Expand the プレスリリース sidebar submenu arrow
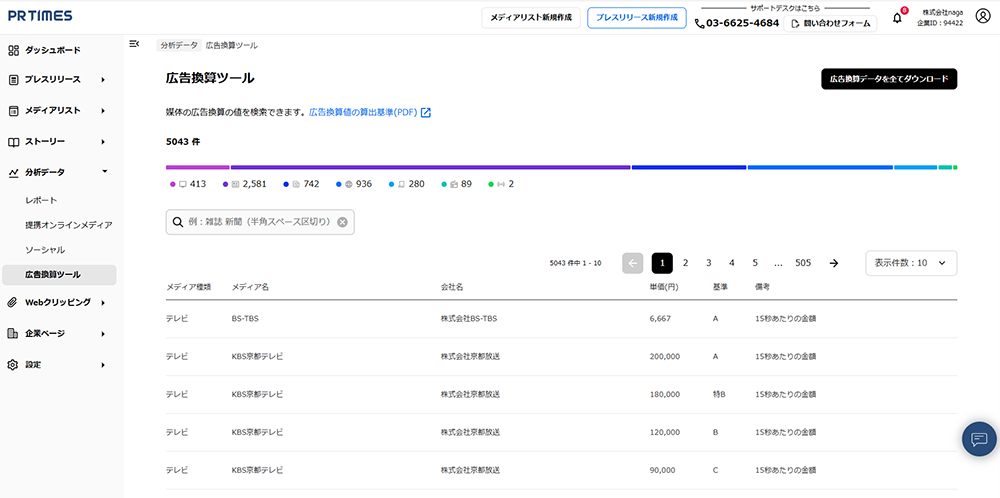 (x=103, y=80)
